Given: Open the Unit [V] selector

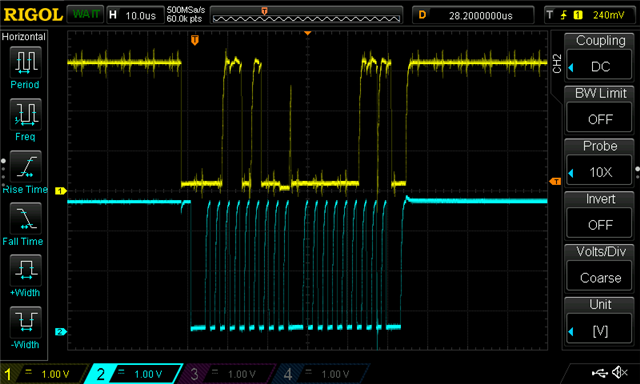Looking at the screenshot, I should point(599,331).
